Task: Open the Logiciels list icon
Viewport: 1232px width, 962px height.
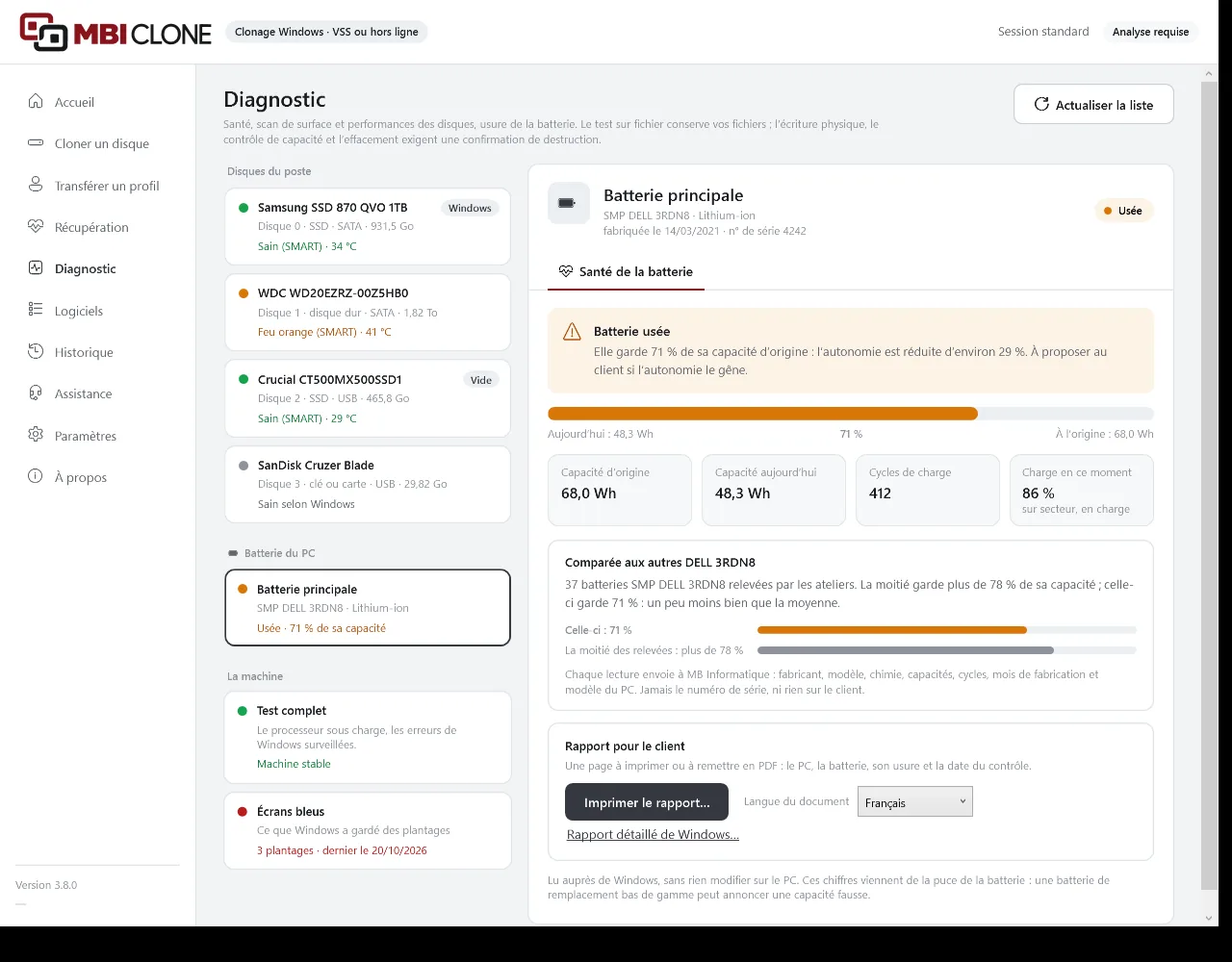Action: point(36,310)
